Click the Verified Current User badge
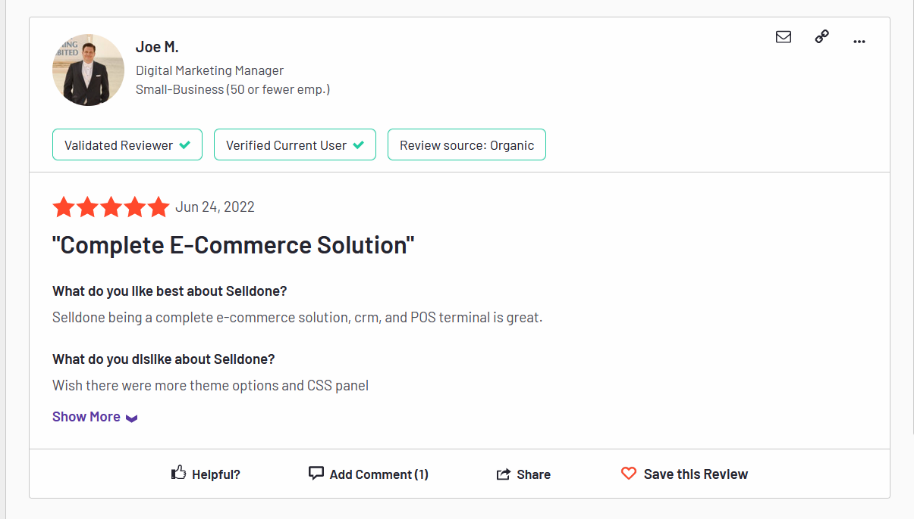 click(x=295, y=145)
